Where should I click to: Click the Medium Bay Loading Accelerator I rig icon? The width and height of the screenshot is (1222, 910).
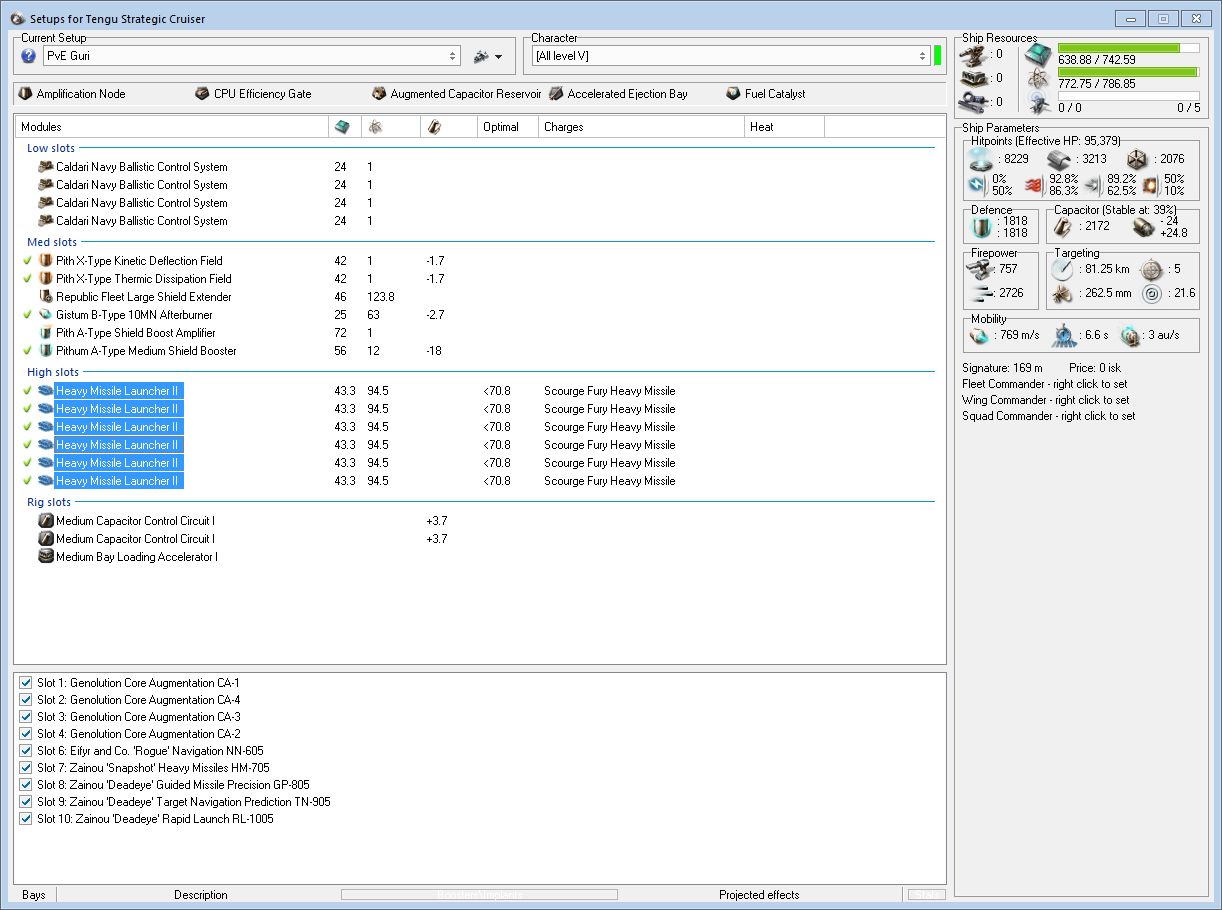pyautogui.click(x=45, y=556)
